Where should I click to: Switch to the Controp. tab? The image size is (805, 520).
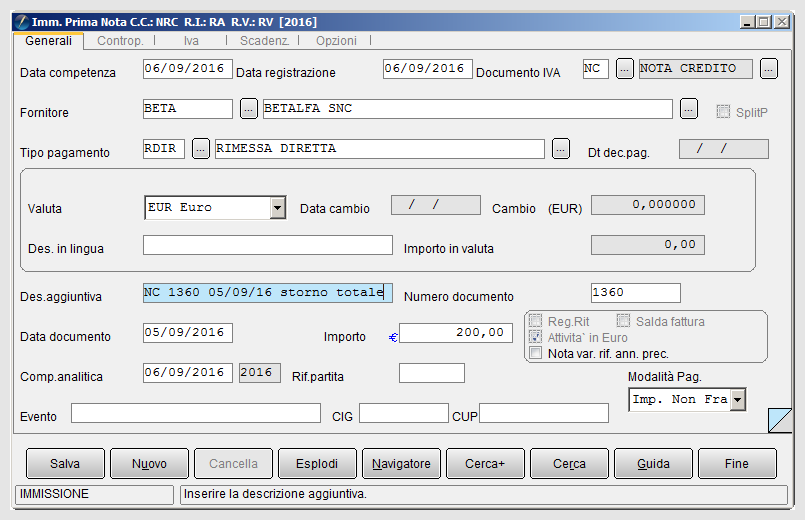pos(120,41)
